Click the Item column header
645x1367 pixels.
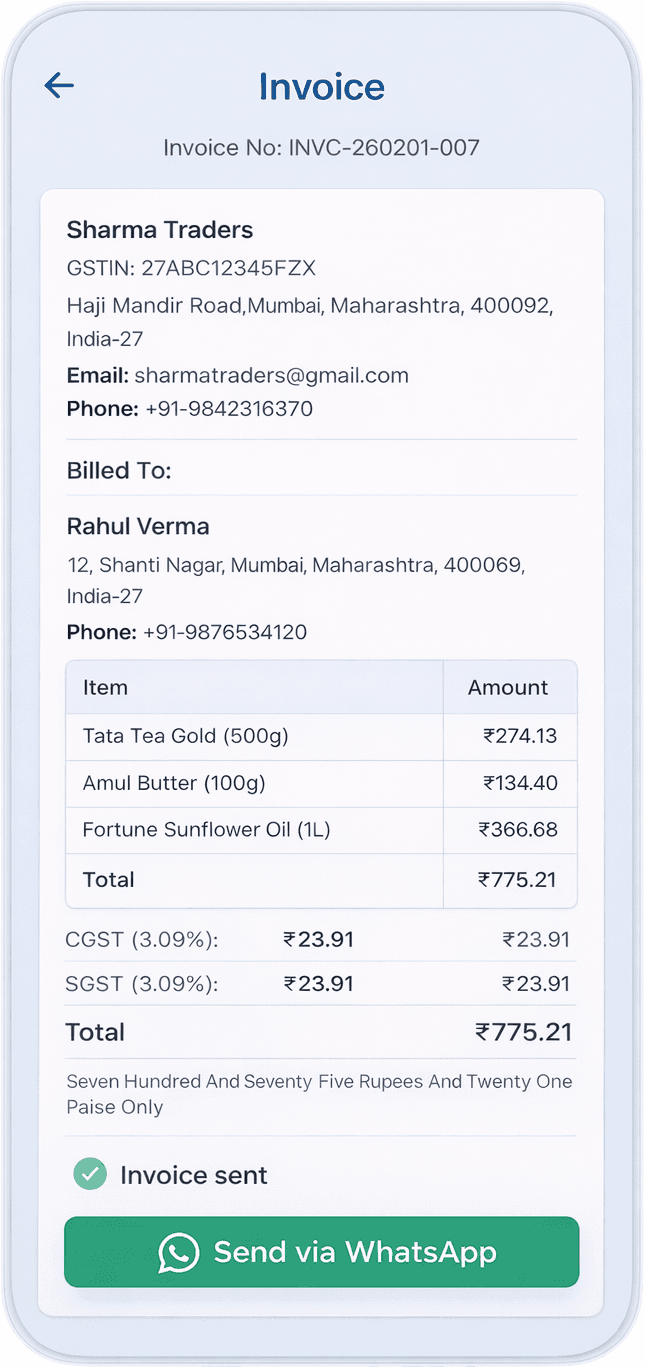pyautogui.click(x=105, y=688)
